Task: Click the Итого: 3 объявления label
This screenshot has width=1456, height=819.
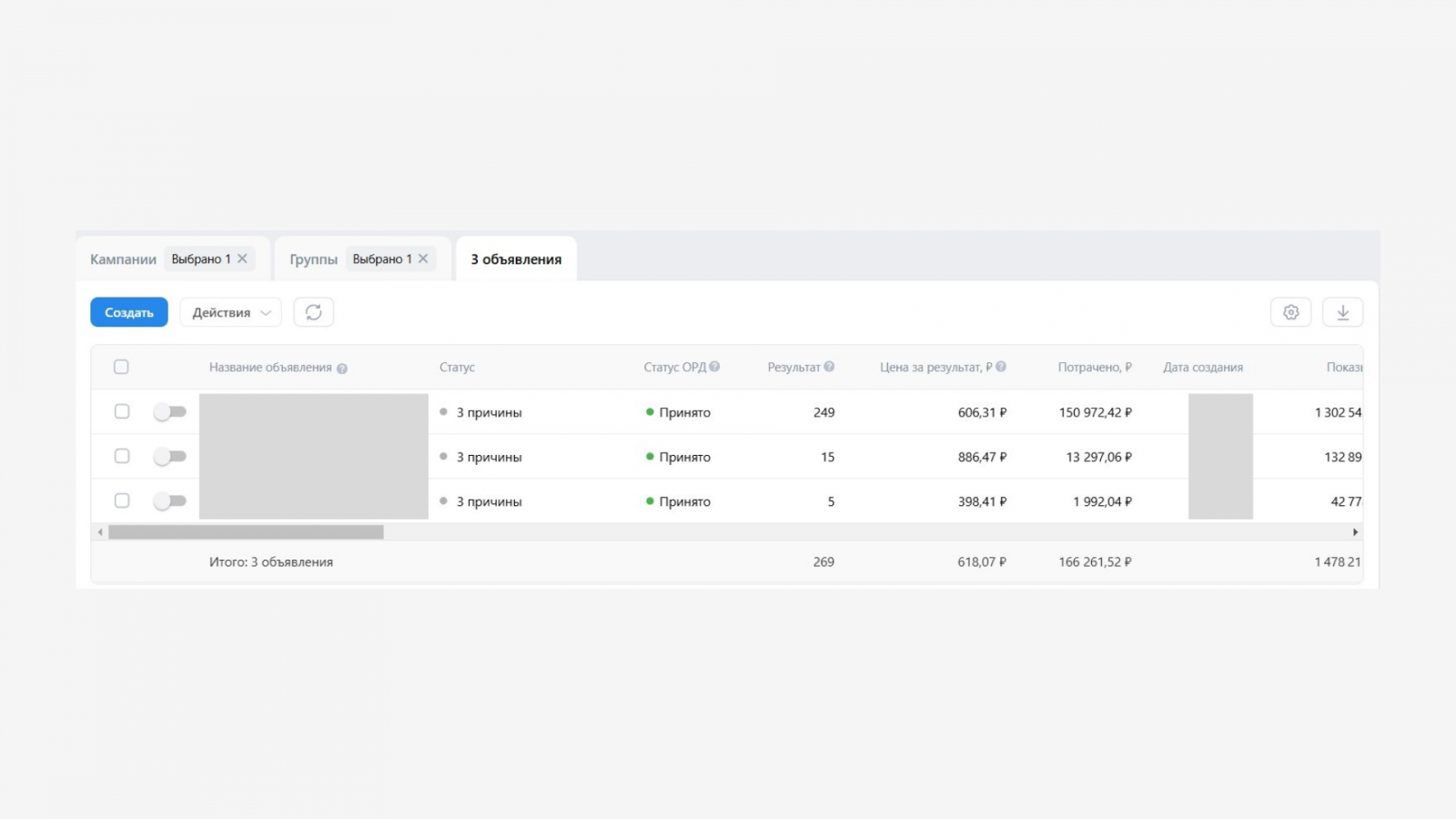Action: click(x=271, y=562)
